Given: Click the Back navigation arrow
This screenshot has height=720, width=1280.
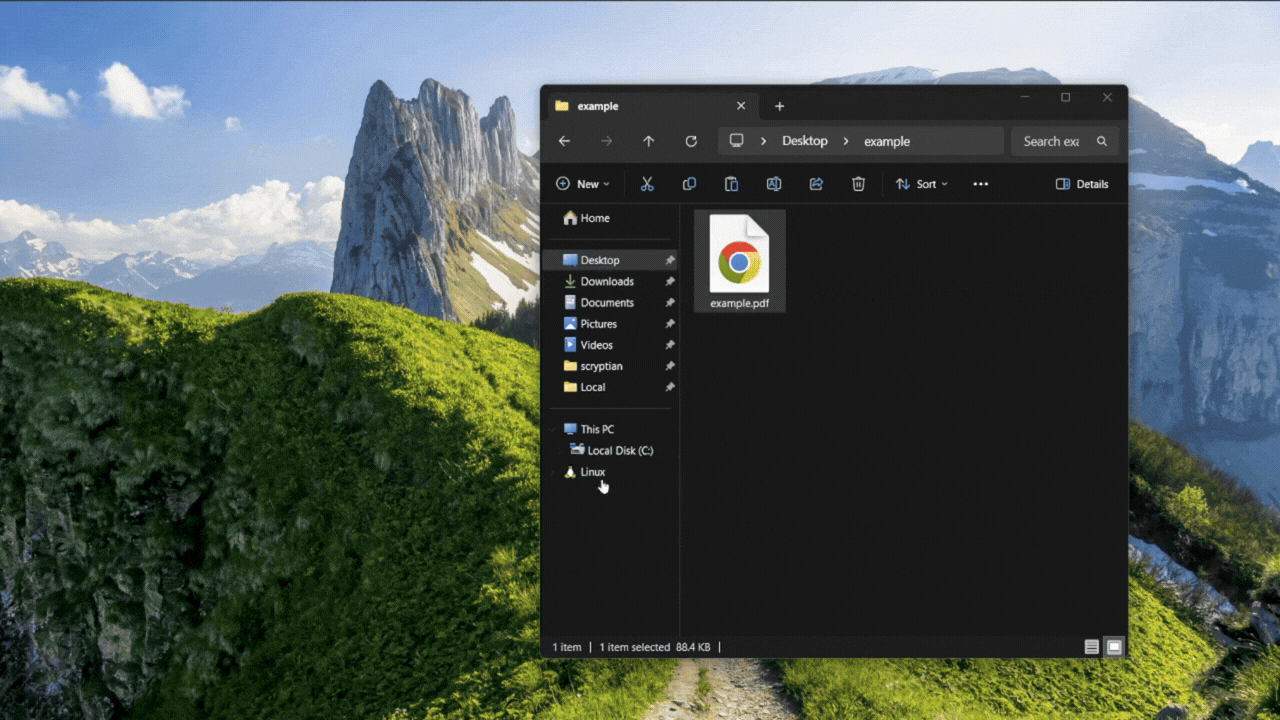Looking at the screenshot, I should click(564, 141).
